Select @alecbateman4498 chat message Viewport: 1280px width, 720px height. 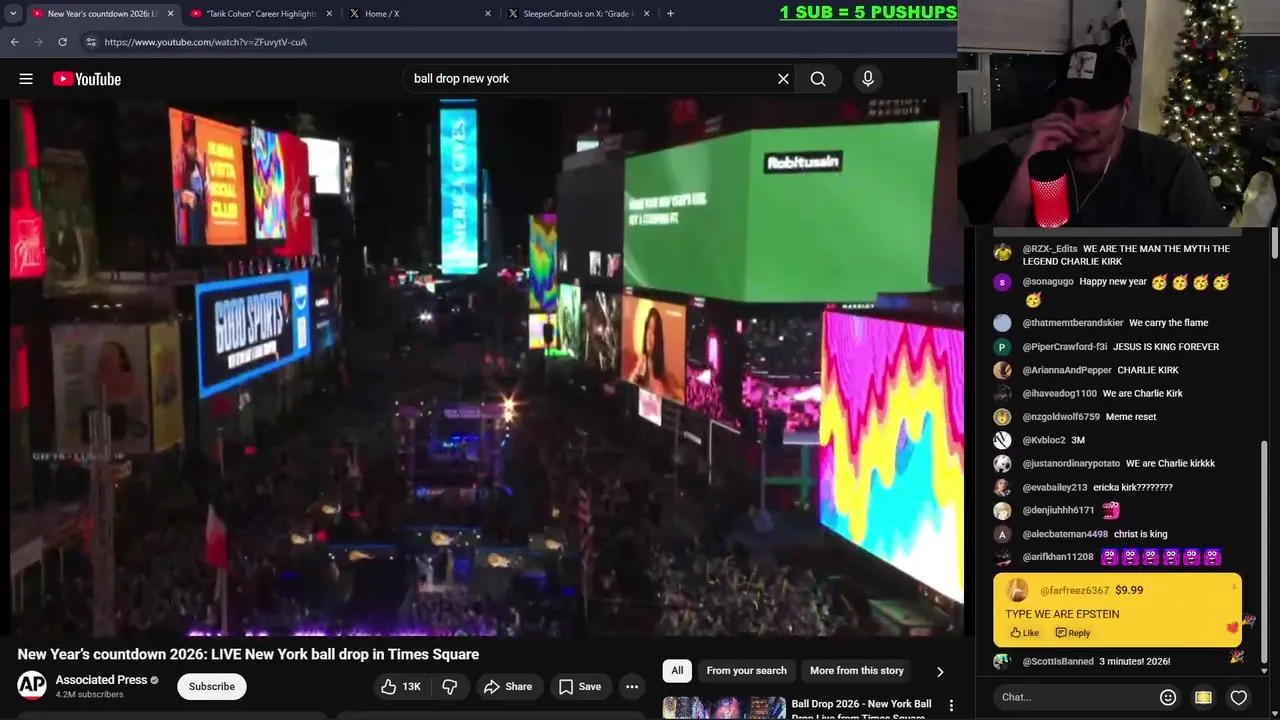click(1141, 534)
